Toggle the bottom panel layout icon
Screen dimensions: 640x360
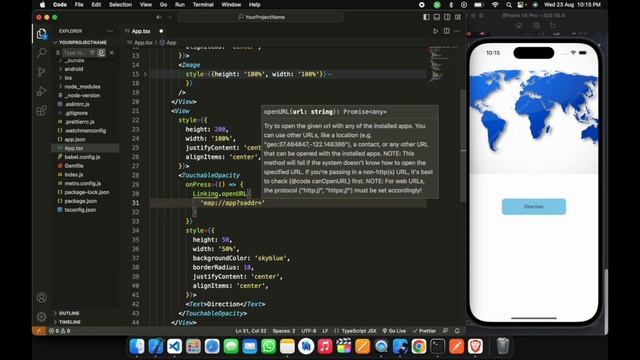[x=437, y=17]
